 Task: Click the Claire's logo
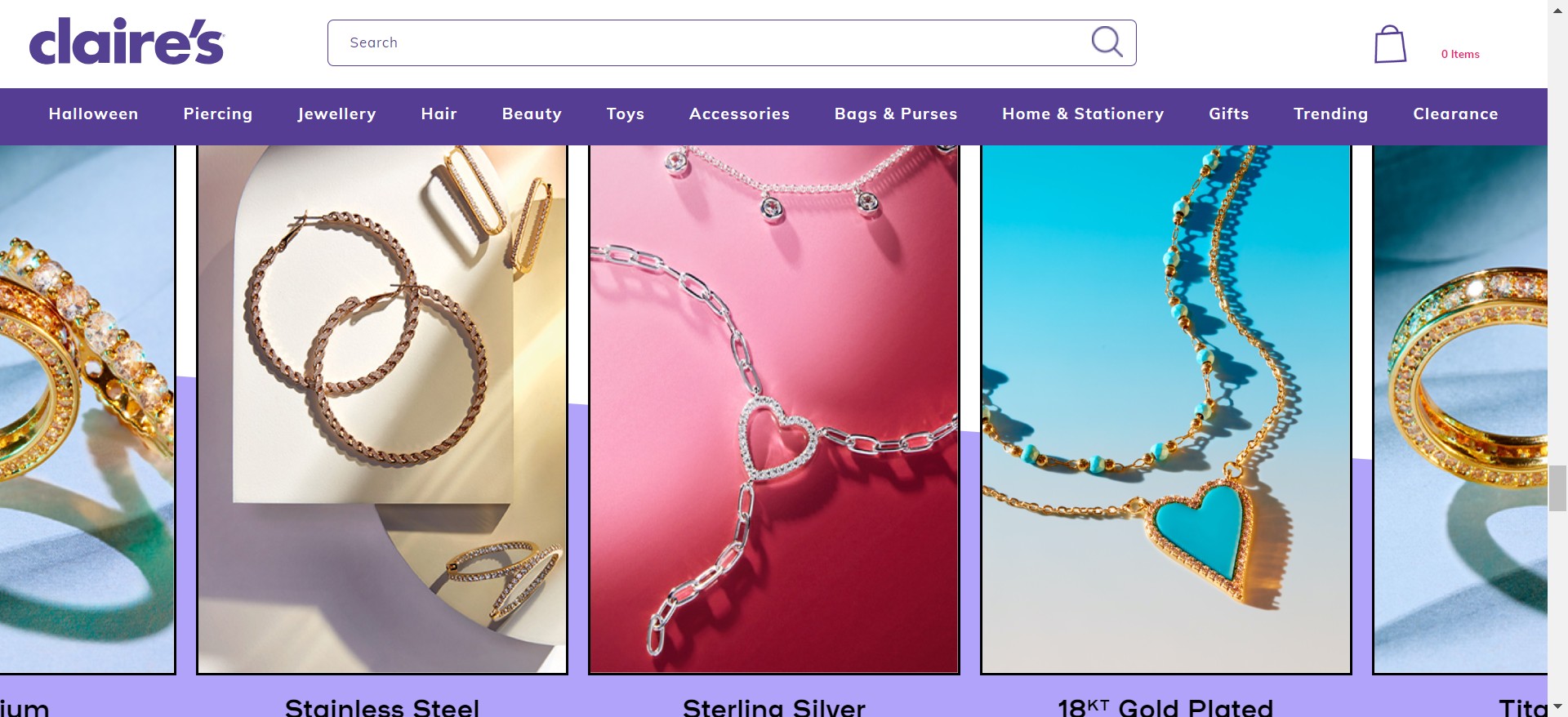pyautogui.click(x=127, y=41)
